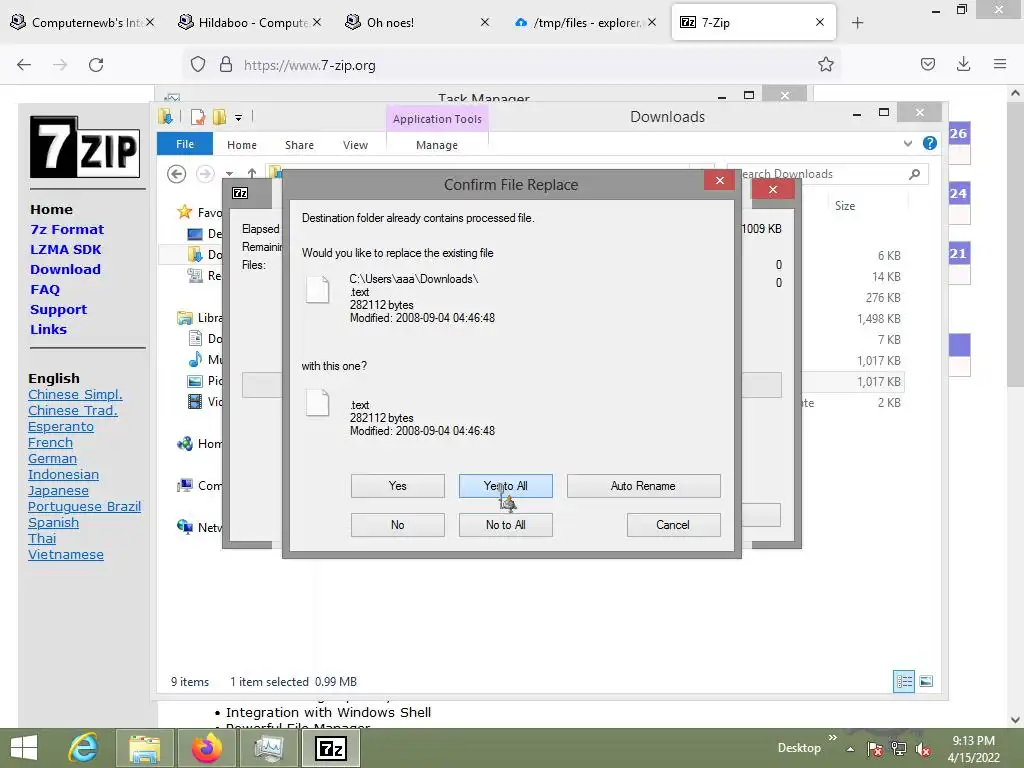The height and width of the screenshot is (768, 1024).
Task: Click the Pictures library icon
Action: (195, 381)
